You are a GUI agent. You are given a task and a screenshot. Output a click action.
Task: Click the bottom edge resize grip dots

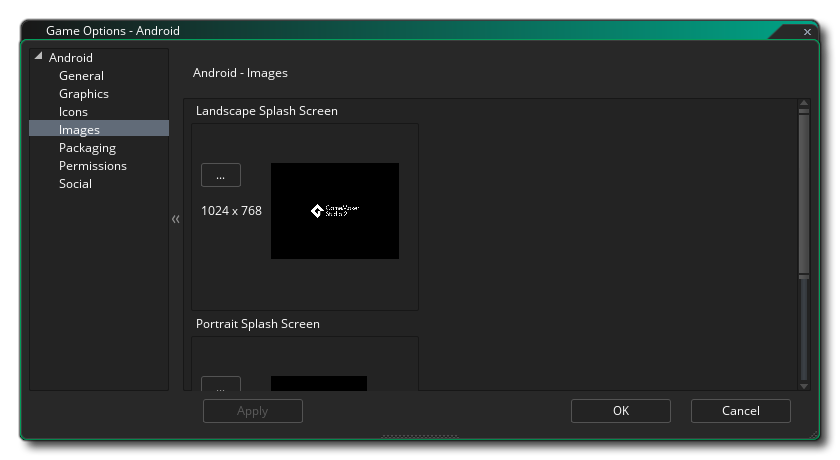pyautogui.click(x=420, y=436)
